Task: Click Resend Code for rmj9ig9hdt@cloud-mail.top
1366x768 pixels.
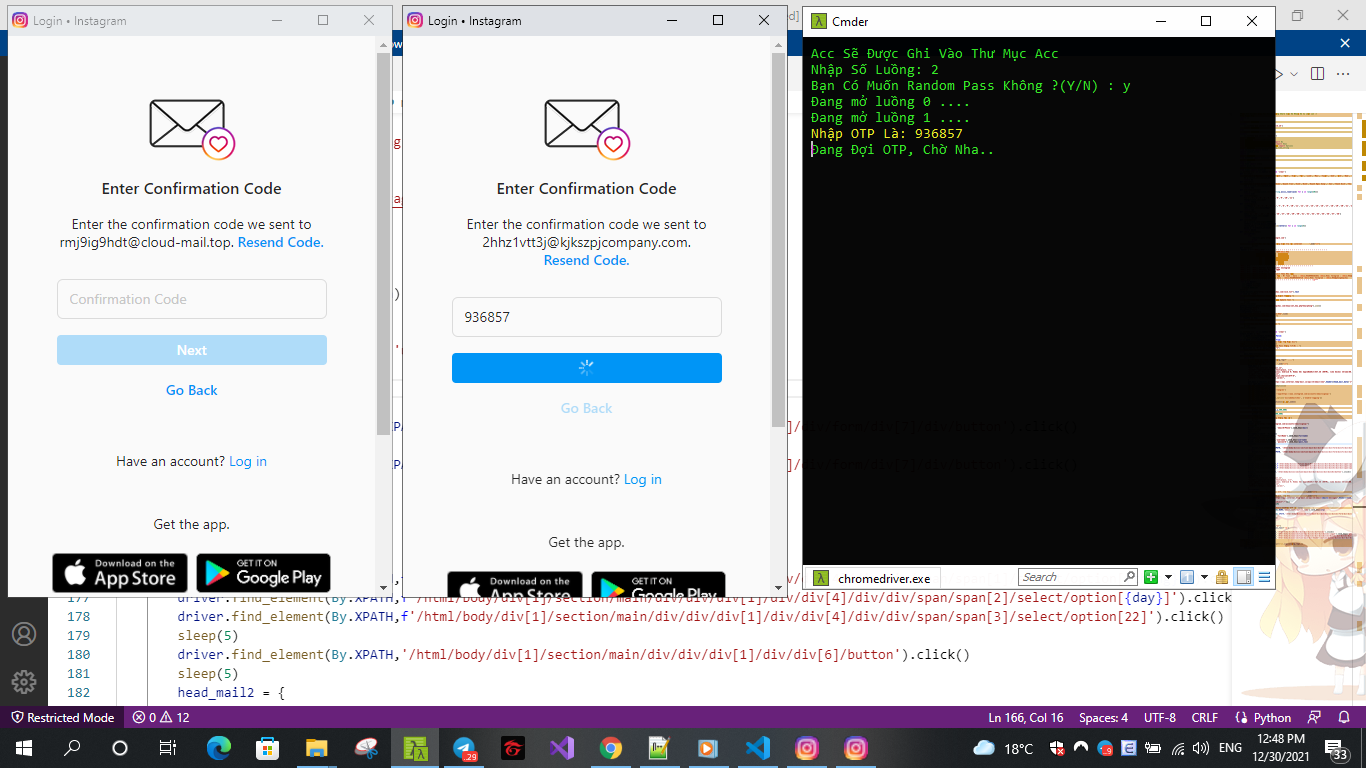Action: click(280, 242)
